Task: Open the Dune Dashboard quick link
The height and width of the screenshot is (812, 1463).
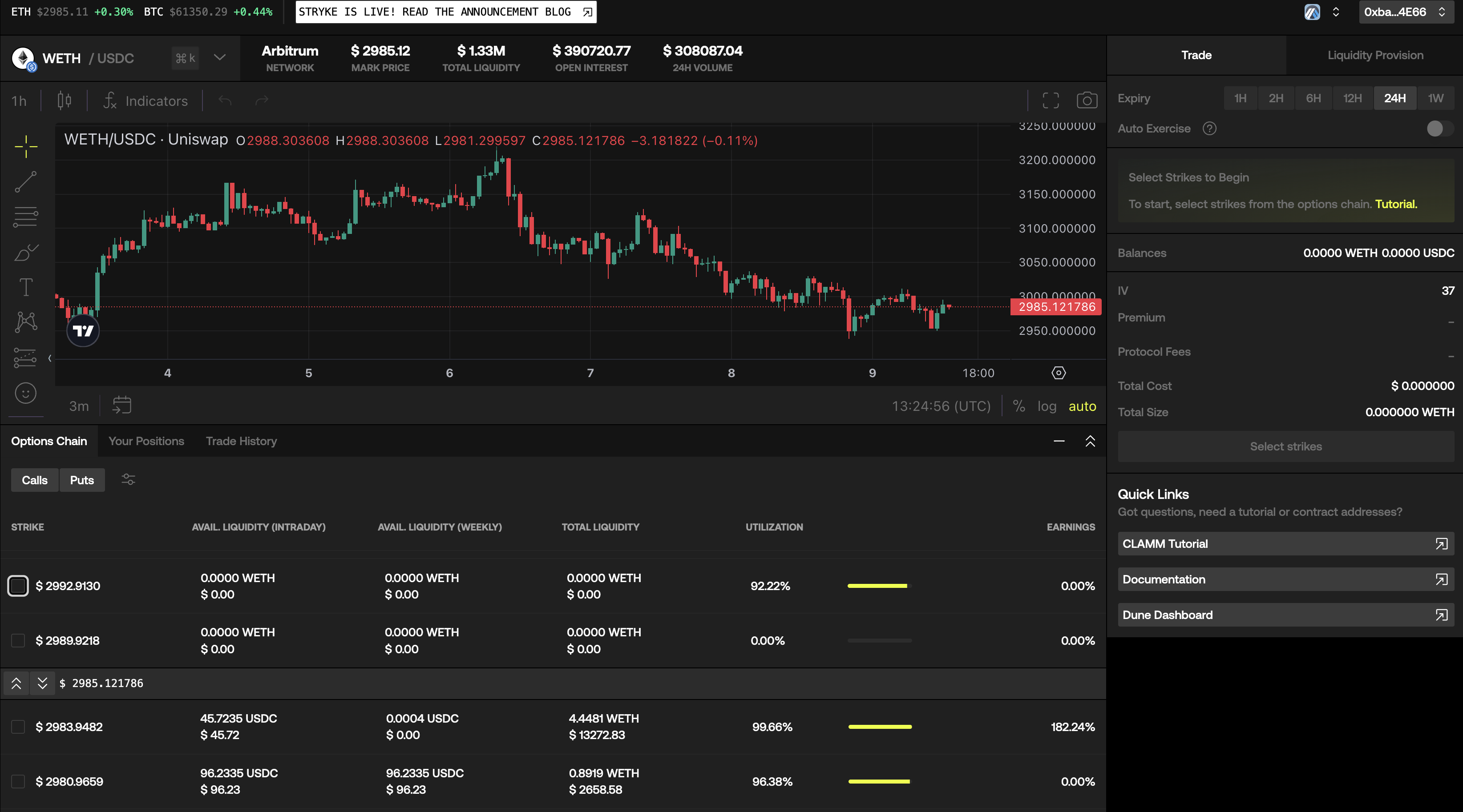Action: (x=1286, y=615)
